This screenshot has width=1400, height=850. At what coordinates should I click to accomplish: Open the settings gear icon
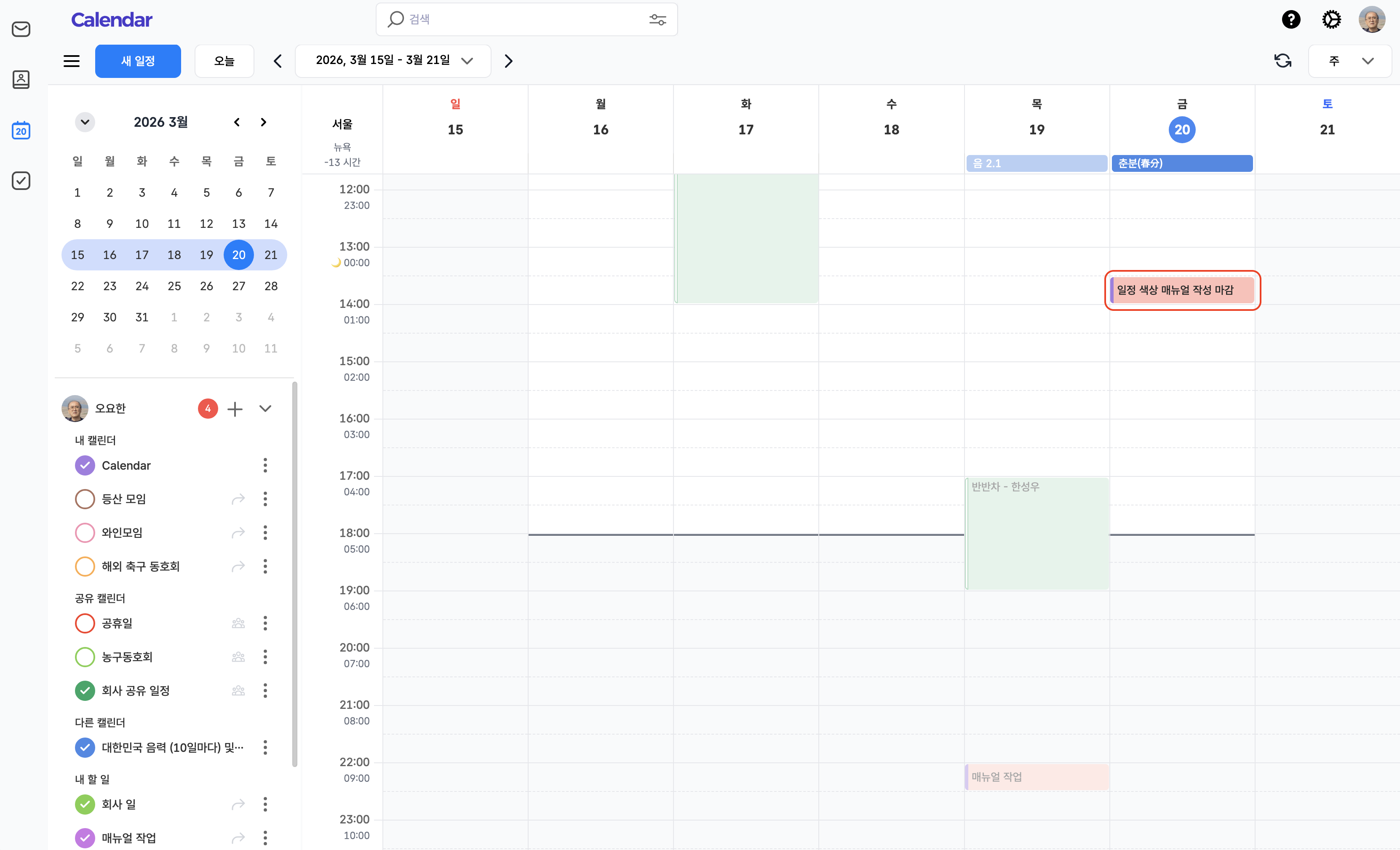tap(1331, 20)
